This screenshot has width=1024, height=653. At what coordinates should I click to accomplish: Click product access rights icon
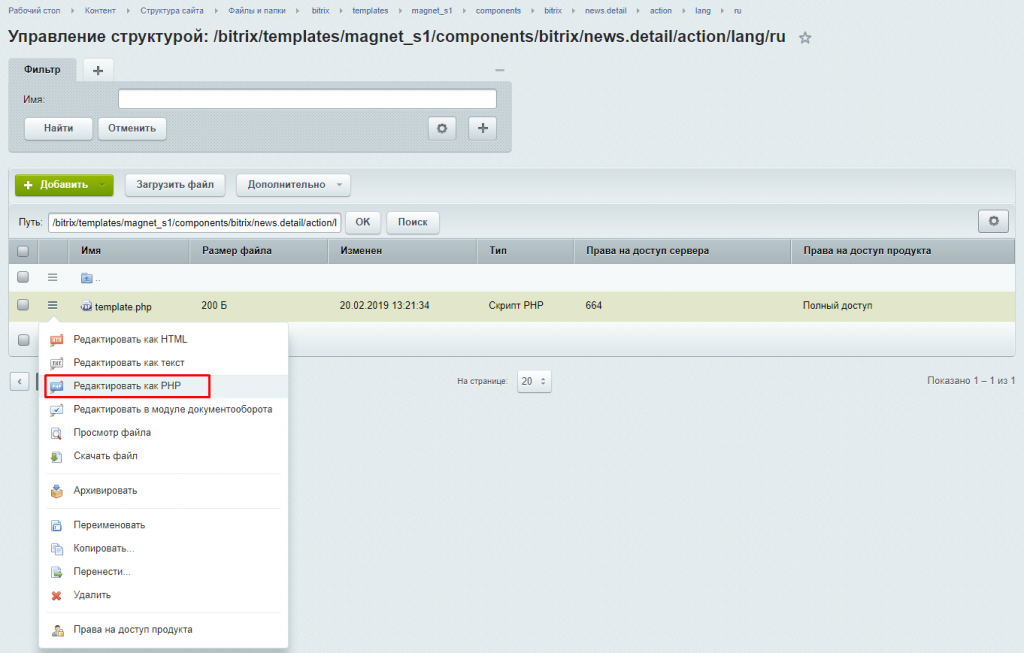pyautogui.click(x=57, y=630)
